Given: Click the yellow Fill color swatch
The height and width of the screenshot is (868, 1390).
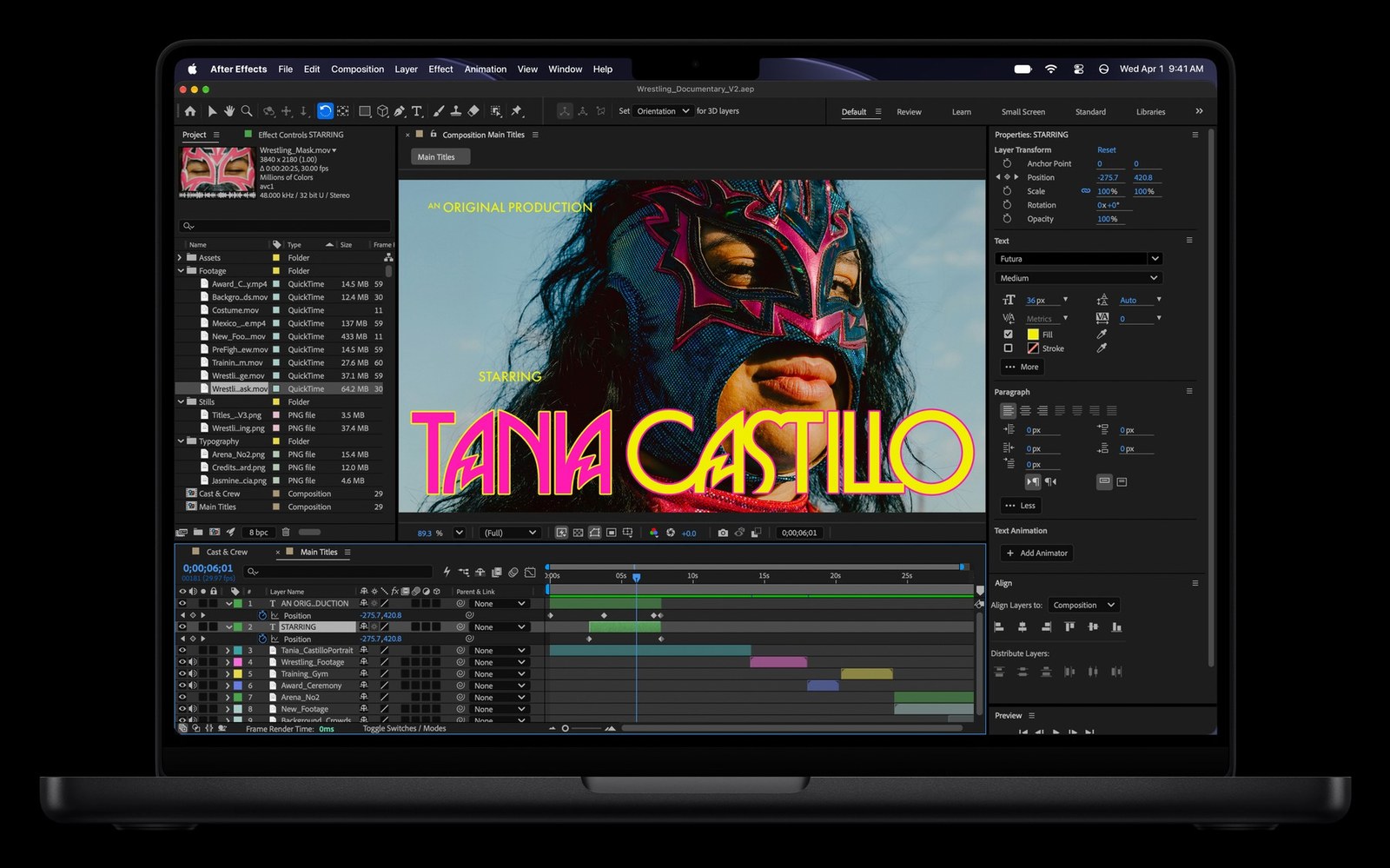Looking at the screenshot, I should pyautogui.click(x=1033, y=334).
